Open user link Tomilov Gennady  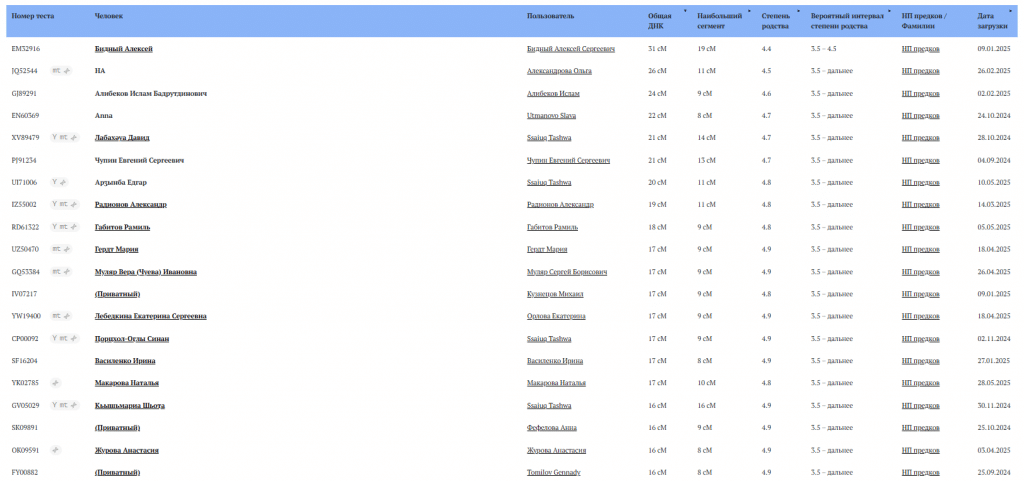click(x=553, y=472)
